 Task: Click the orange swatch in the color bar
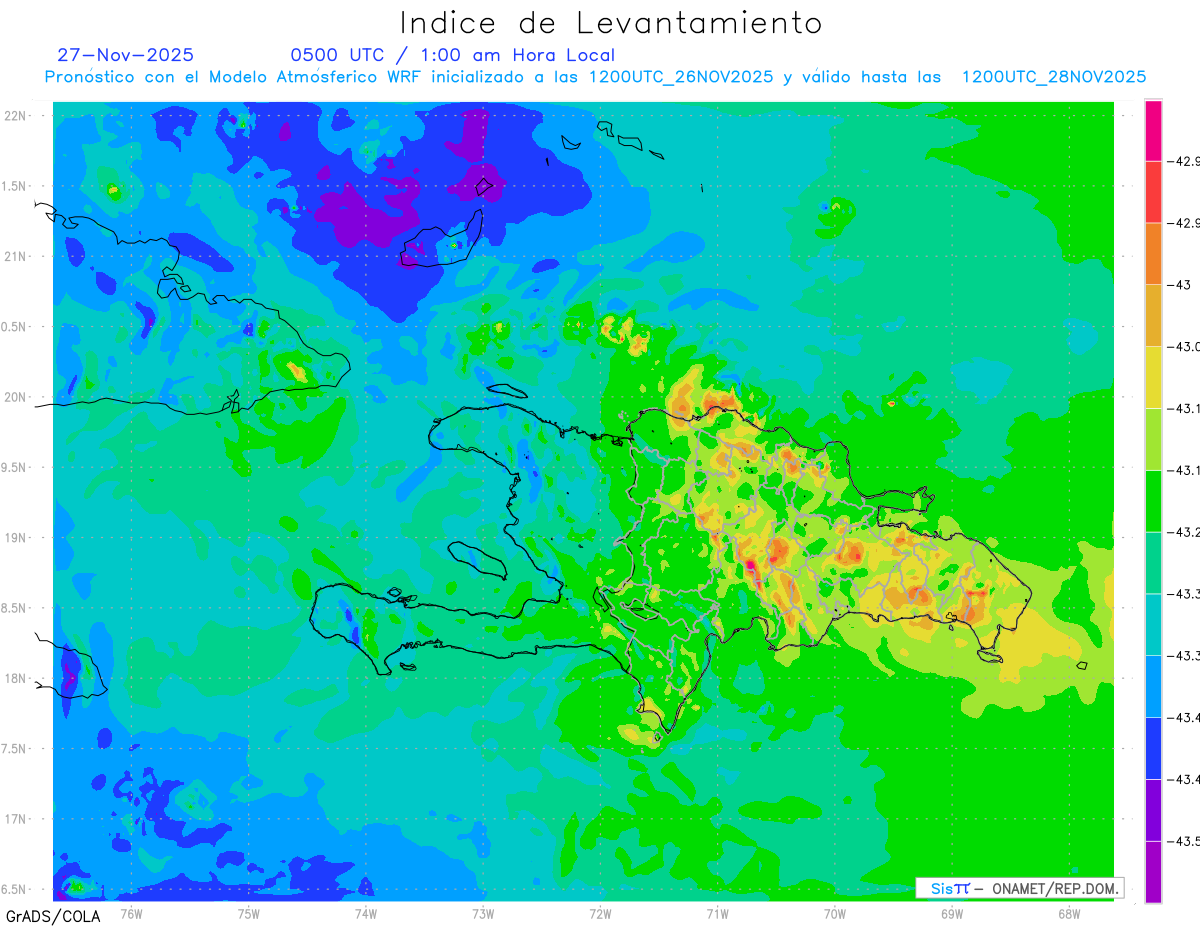(1153, 254)
